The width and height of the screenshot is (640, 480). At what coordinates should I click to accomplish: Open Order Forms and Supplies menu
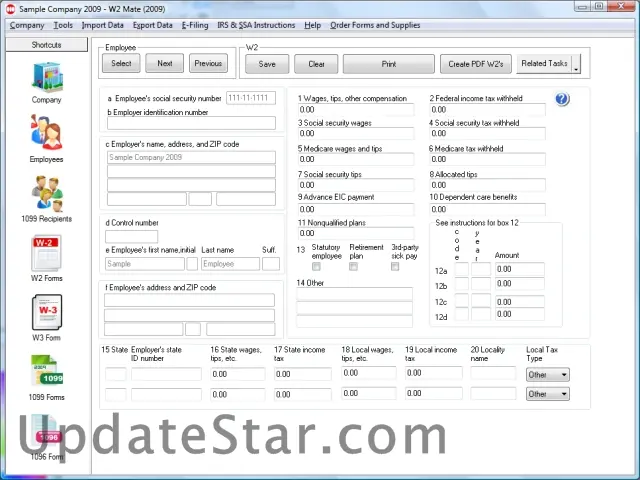click(x=375, y=25)
